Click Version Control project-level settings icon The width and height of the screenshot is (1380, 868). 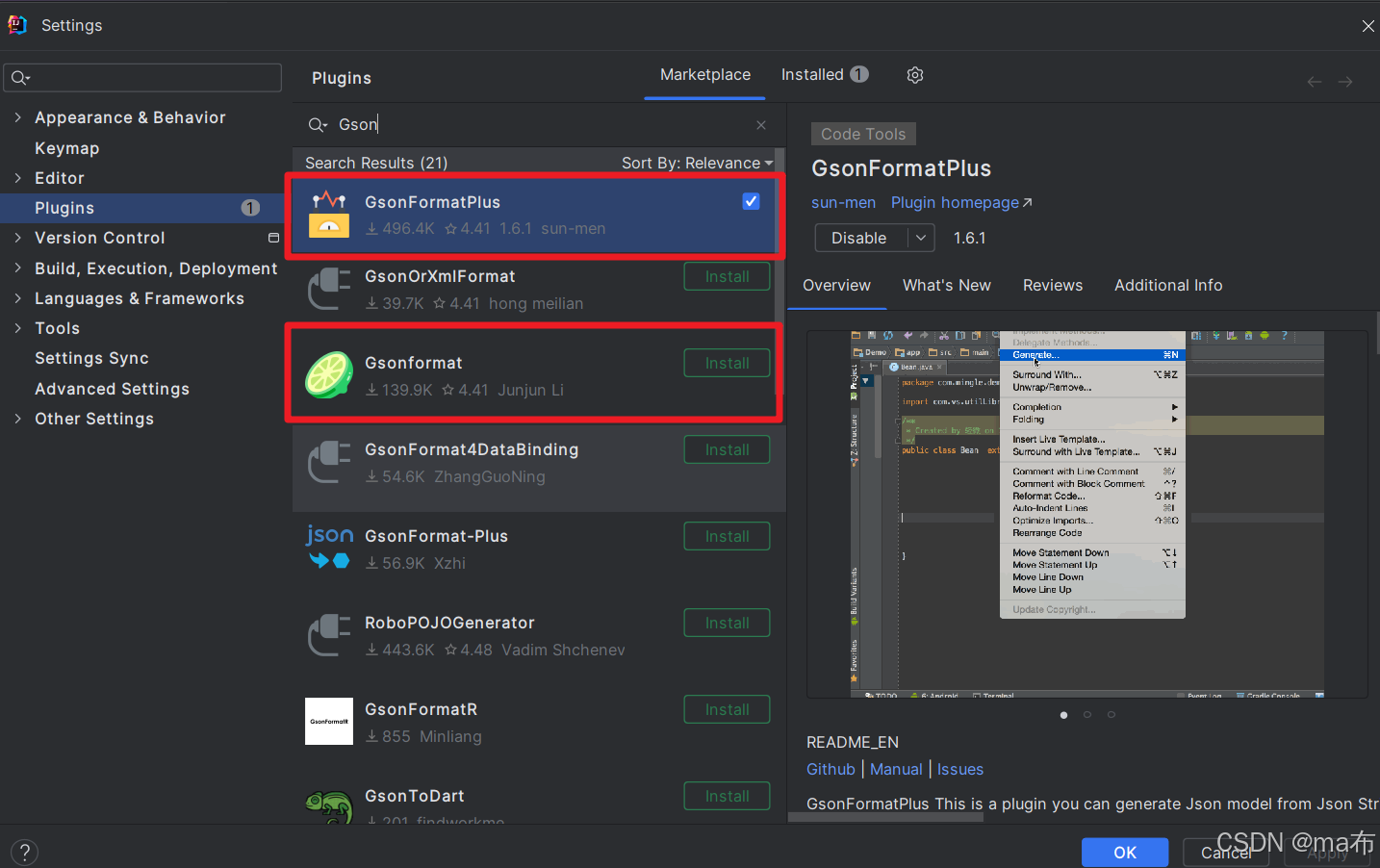tap(273, 238)
